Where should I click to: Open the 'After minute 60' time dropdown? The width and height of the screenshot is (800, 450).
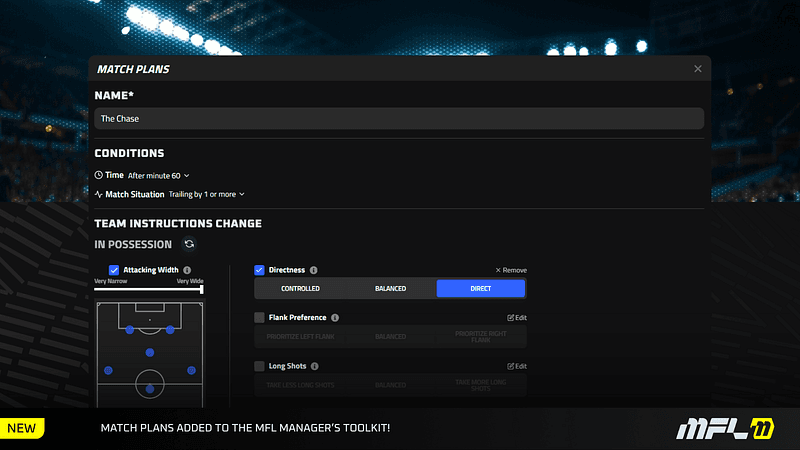158,175
